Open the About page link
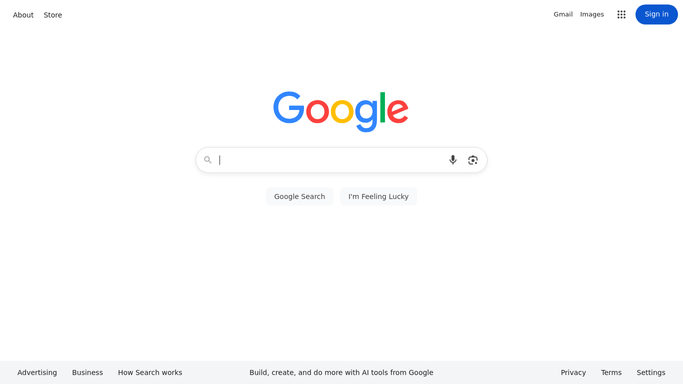Screen dimensions: 683x384 [23, 15]
